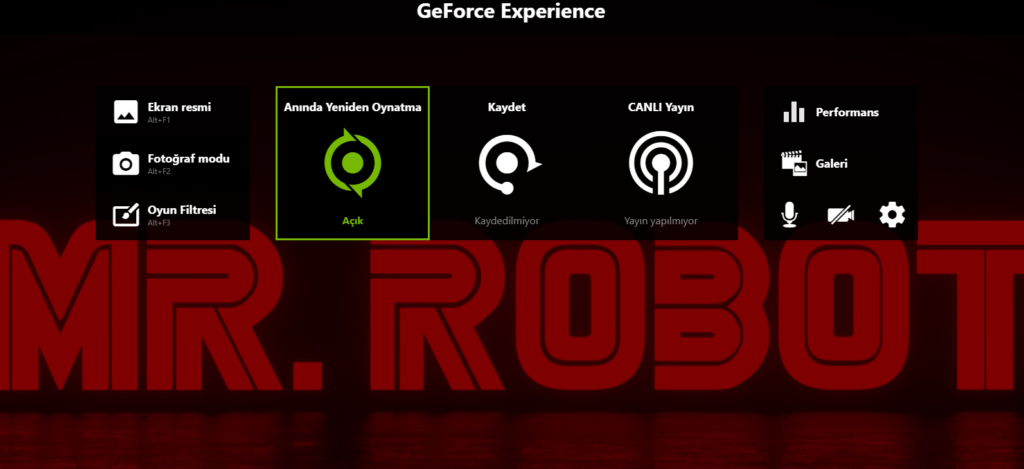Click the Anında Yeniden Oynatma title
1024x469 pixels.
coord(352,107)
